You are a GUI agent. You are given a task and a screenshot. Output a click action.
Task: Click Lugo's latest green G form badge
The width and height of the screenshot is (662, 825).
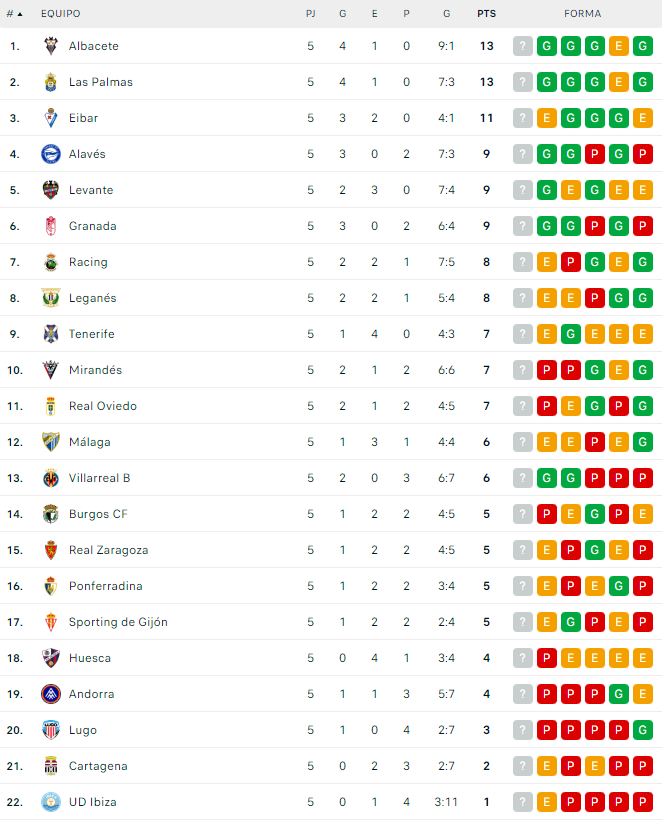pyautogui.click(x=643, y=730)
